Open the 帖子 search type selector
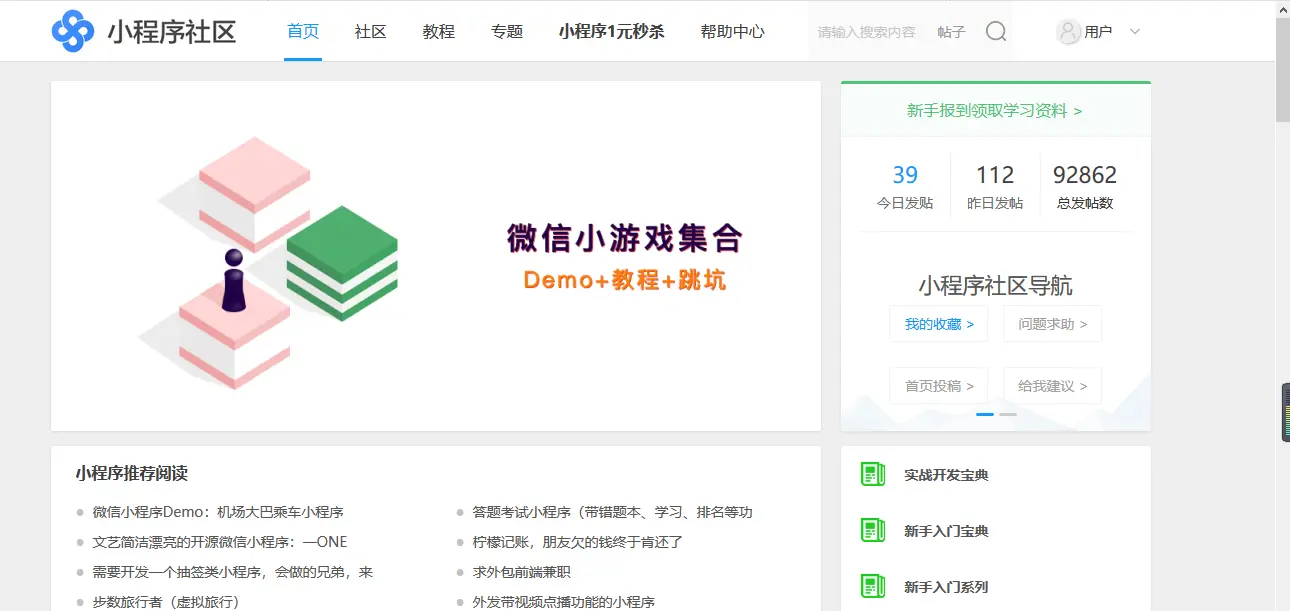Viewport: 1290px width, 611px height. coord(951,32)
